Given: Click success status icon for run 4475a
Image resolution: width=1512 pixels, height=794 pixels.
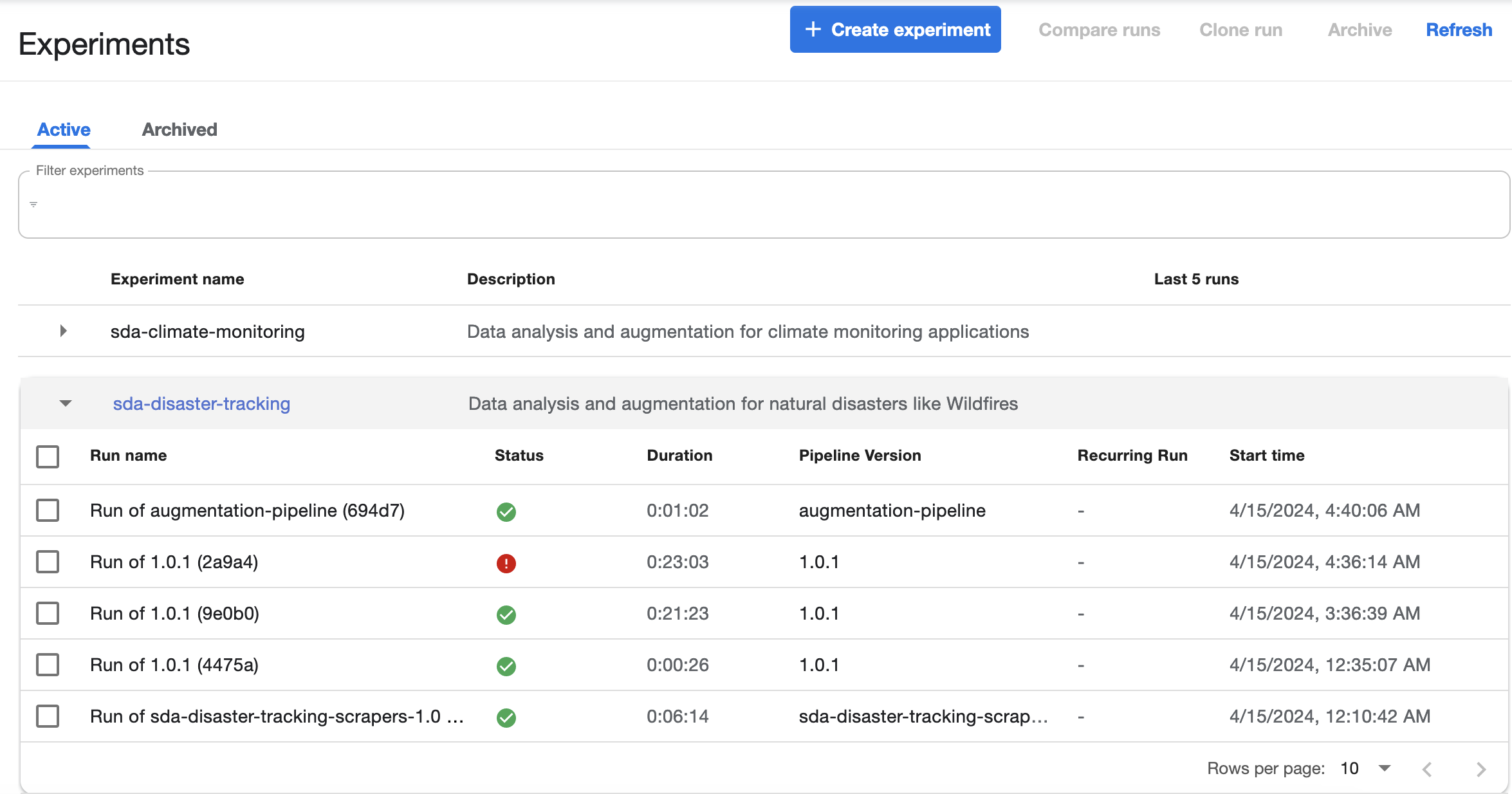Looking at the screenshot, I should tap(506, 666).
